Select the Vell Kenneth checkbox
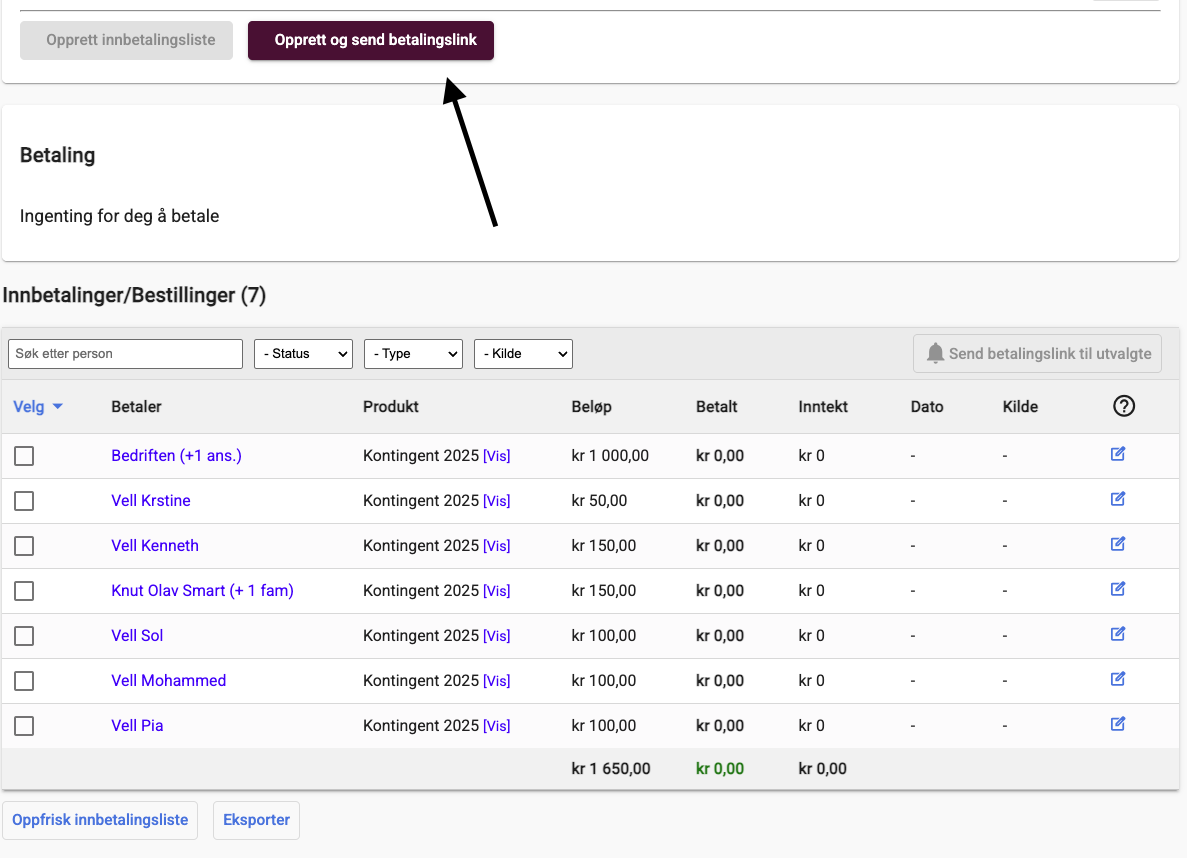This screenshot has width=1187, height=858. click(x=24, y=546)
